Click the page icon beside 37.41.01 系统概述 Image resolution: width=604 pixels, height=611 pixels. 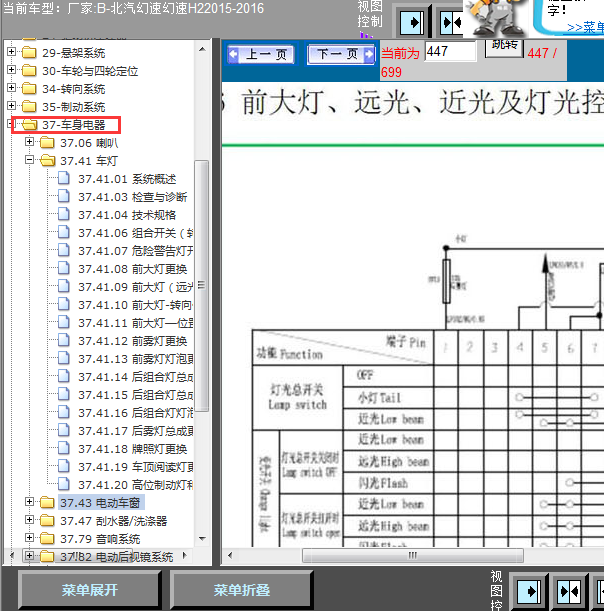[x=64, y=178]
